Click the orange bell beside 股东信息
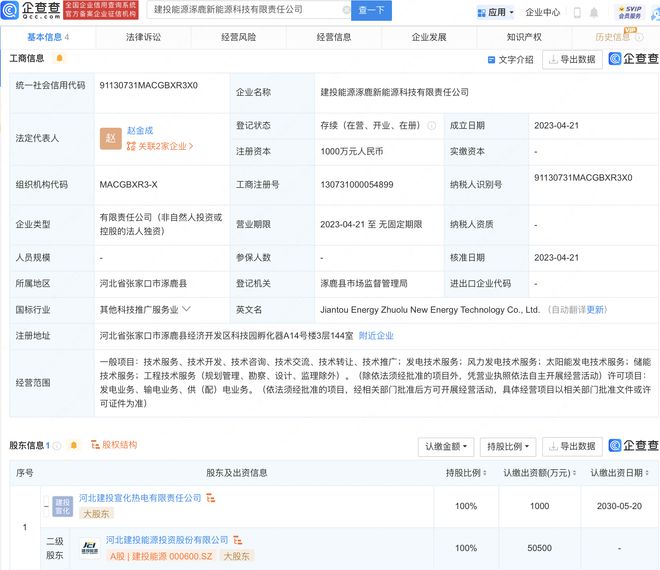 click(x=74, y=445)
